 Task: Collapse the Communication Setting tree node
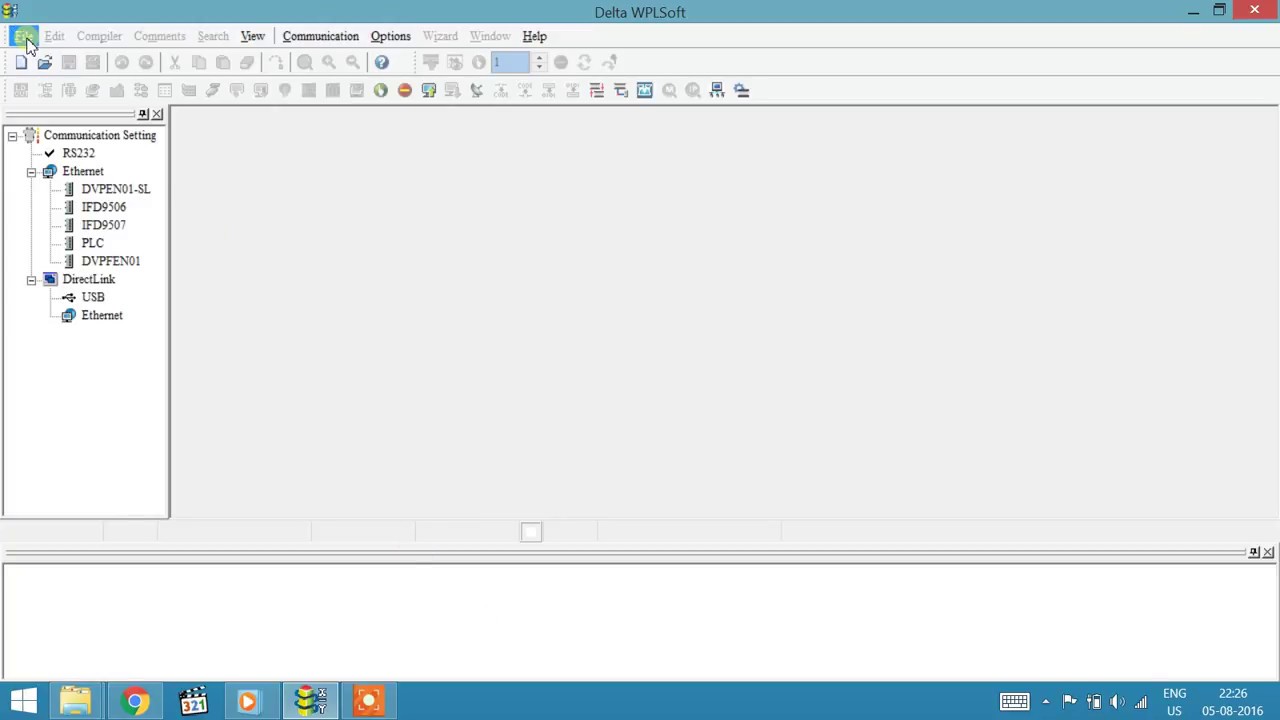tap(12, 135)
